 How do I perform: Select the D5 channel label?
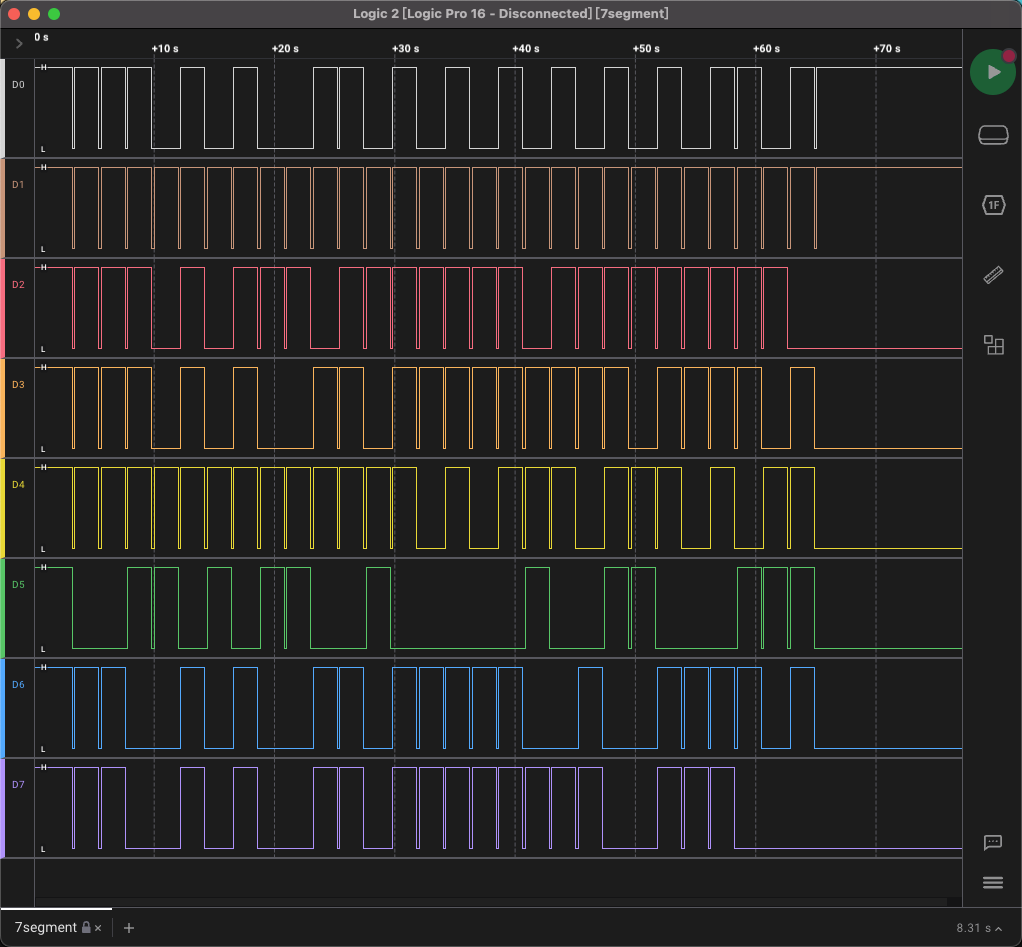pos(18,585)
